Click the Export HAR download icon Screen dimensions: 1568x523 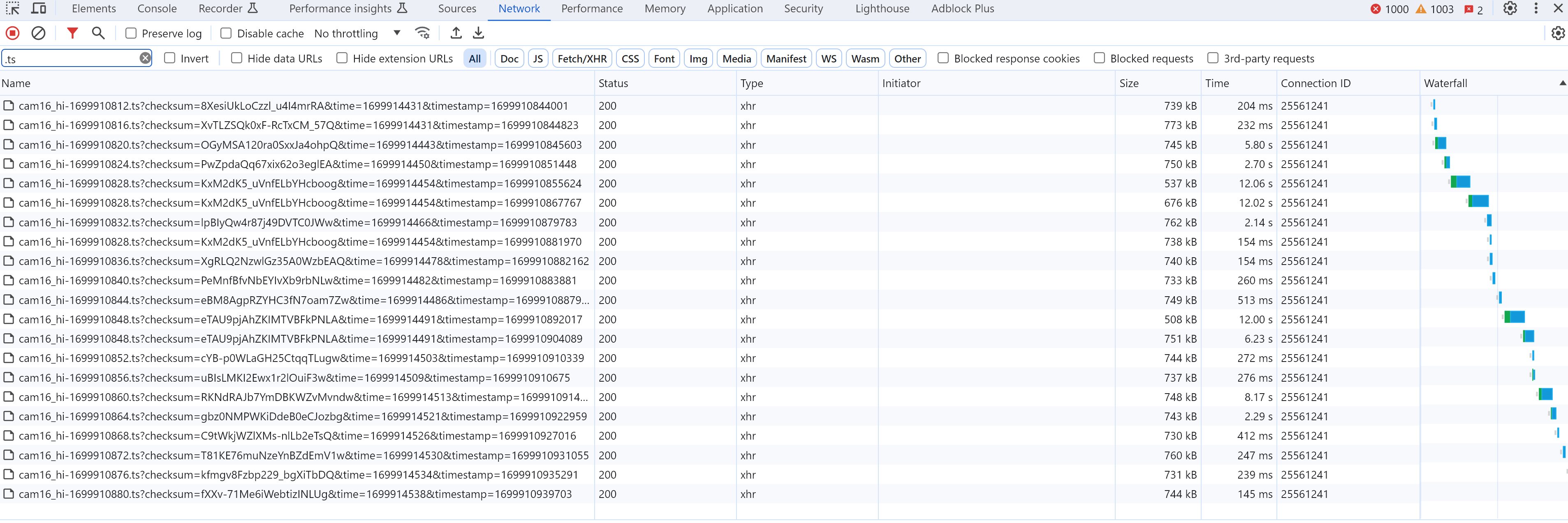pyautogui.click(x=478, y=33)
